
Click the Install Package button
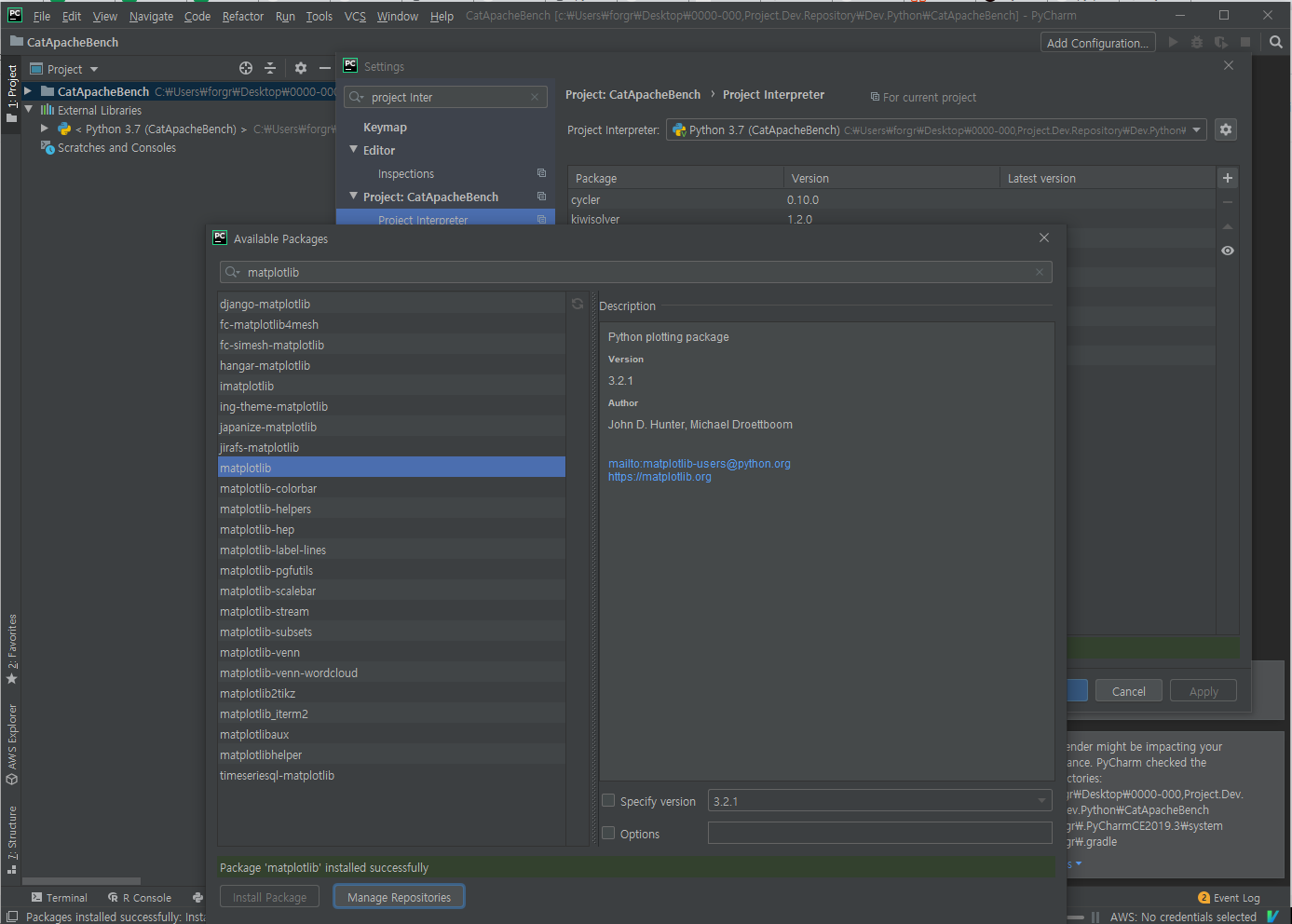pos(269,897)
